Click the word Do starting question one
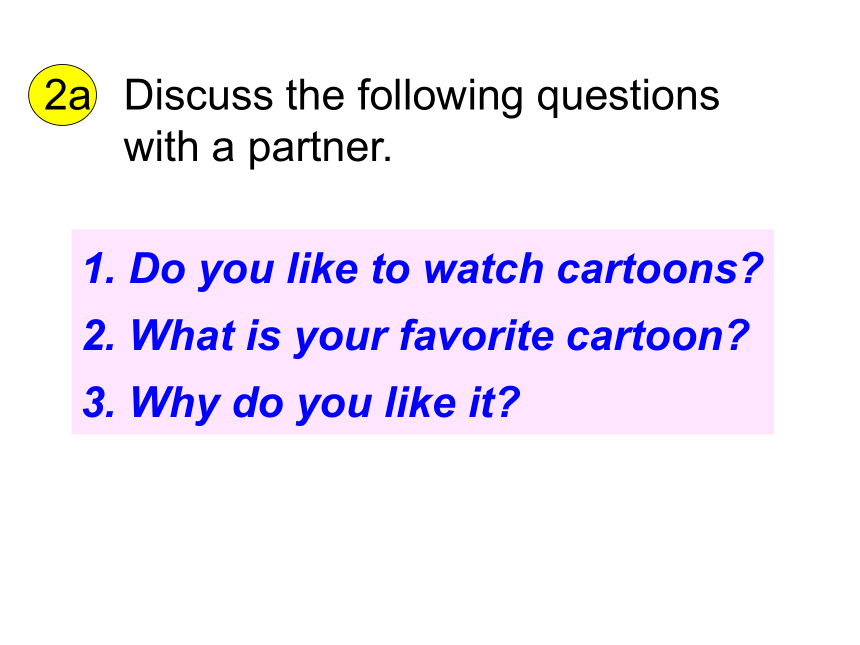 (x=157, y=269)
